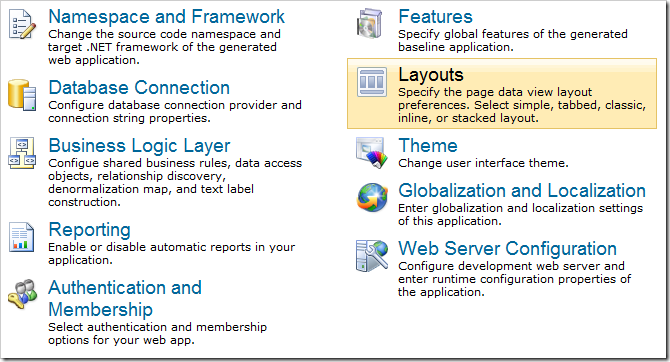Click the Authentication and Membership users icon

22,294
